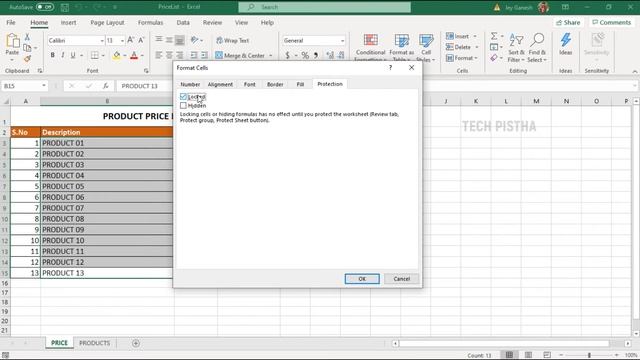This screenshot has width=640, height=360.
Task: Open the font name dropdown Calibri
Action: click(x=102, y=40)
